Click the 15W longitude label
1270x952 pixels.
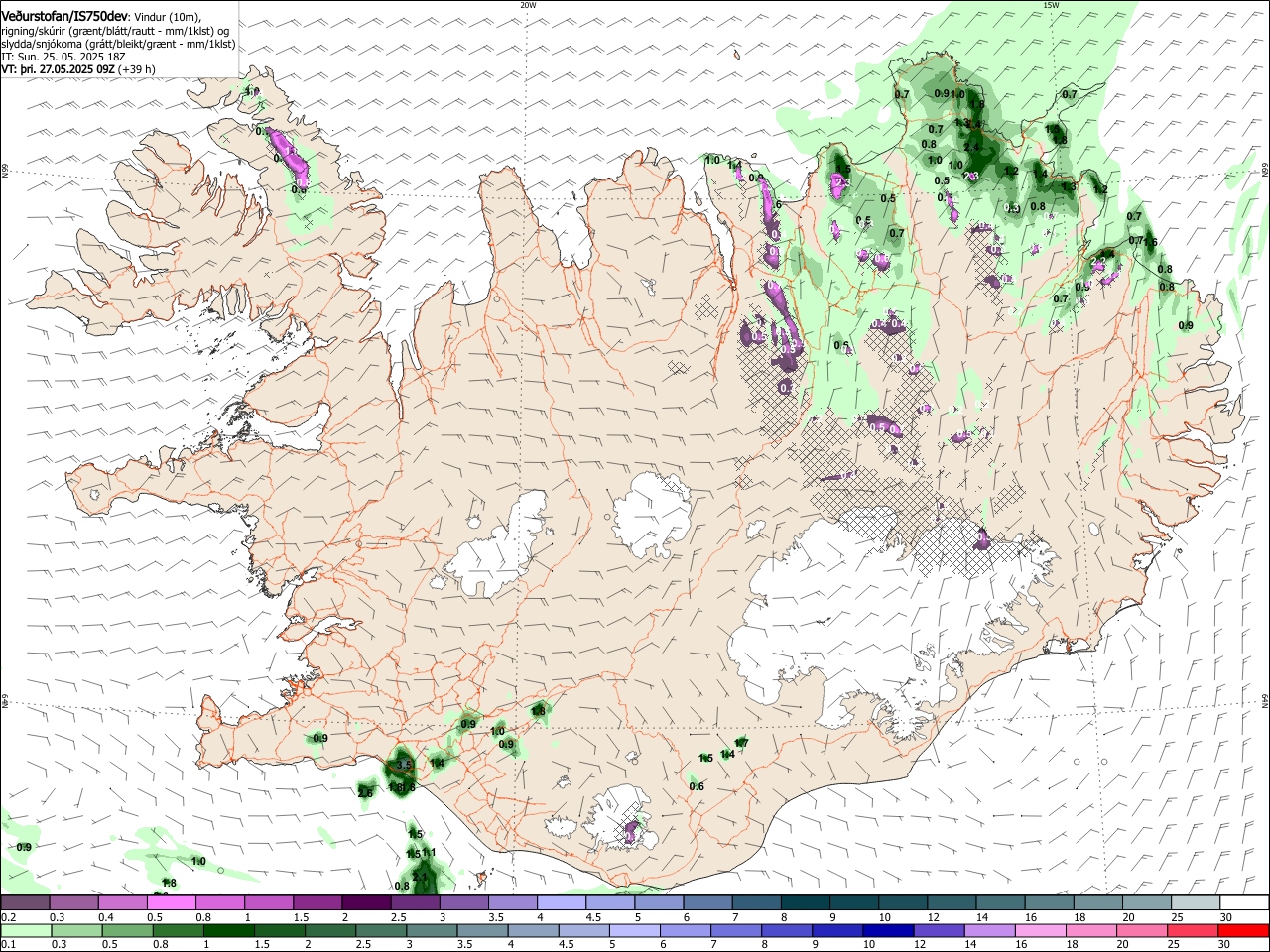1051,5
